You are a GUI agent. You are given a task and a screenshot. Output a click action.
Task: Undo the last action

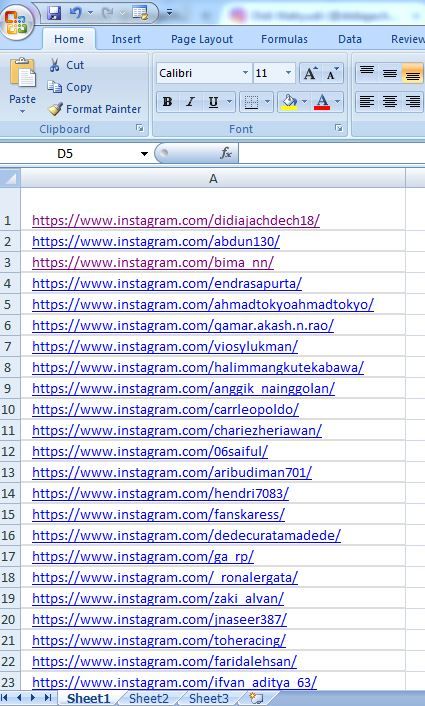75,13
